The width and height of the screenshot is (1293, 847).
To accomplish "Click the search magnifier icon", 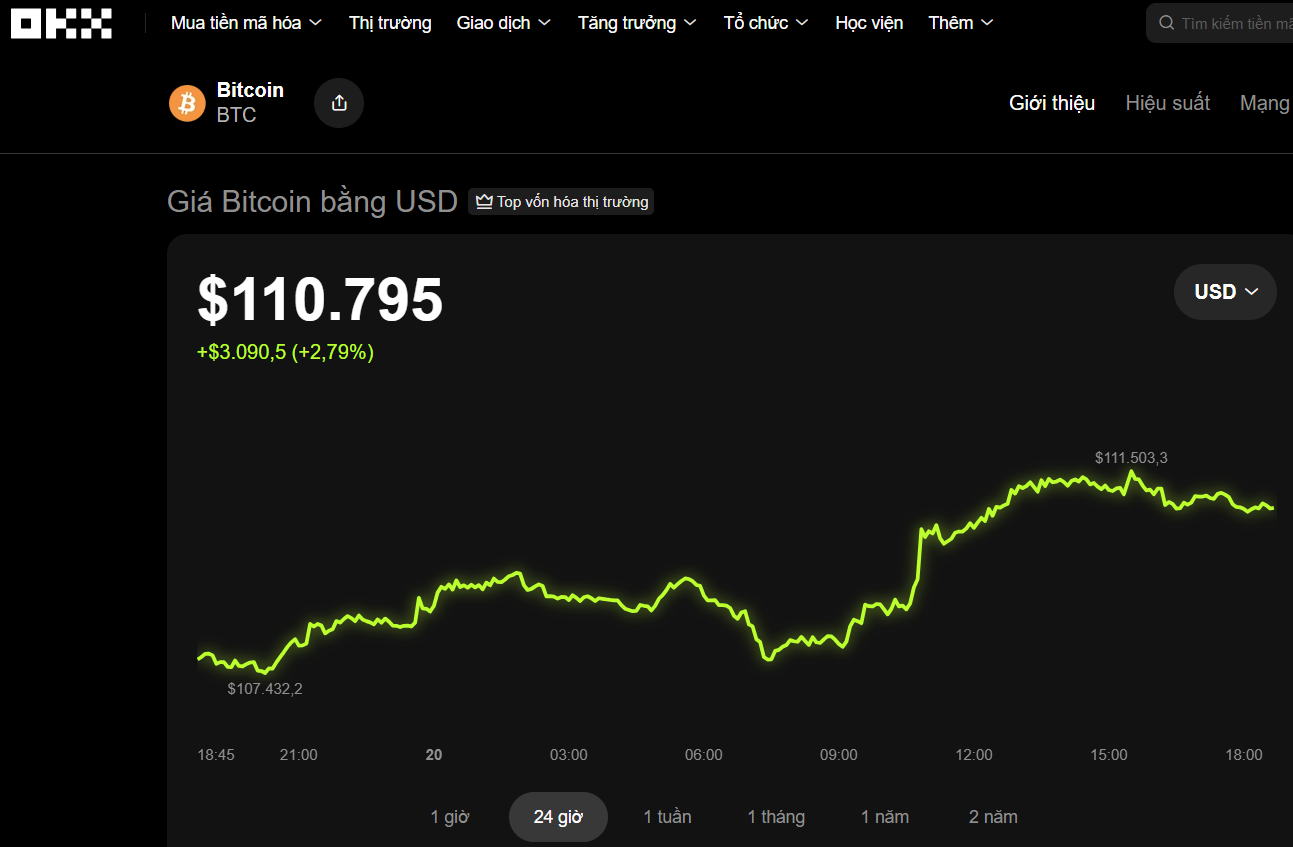I will (1165, 22).
